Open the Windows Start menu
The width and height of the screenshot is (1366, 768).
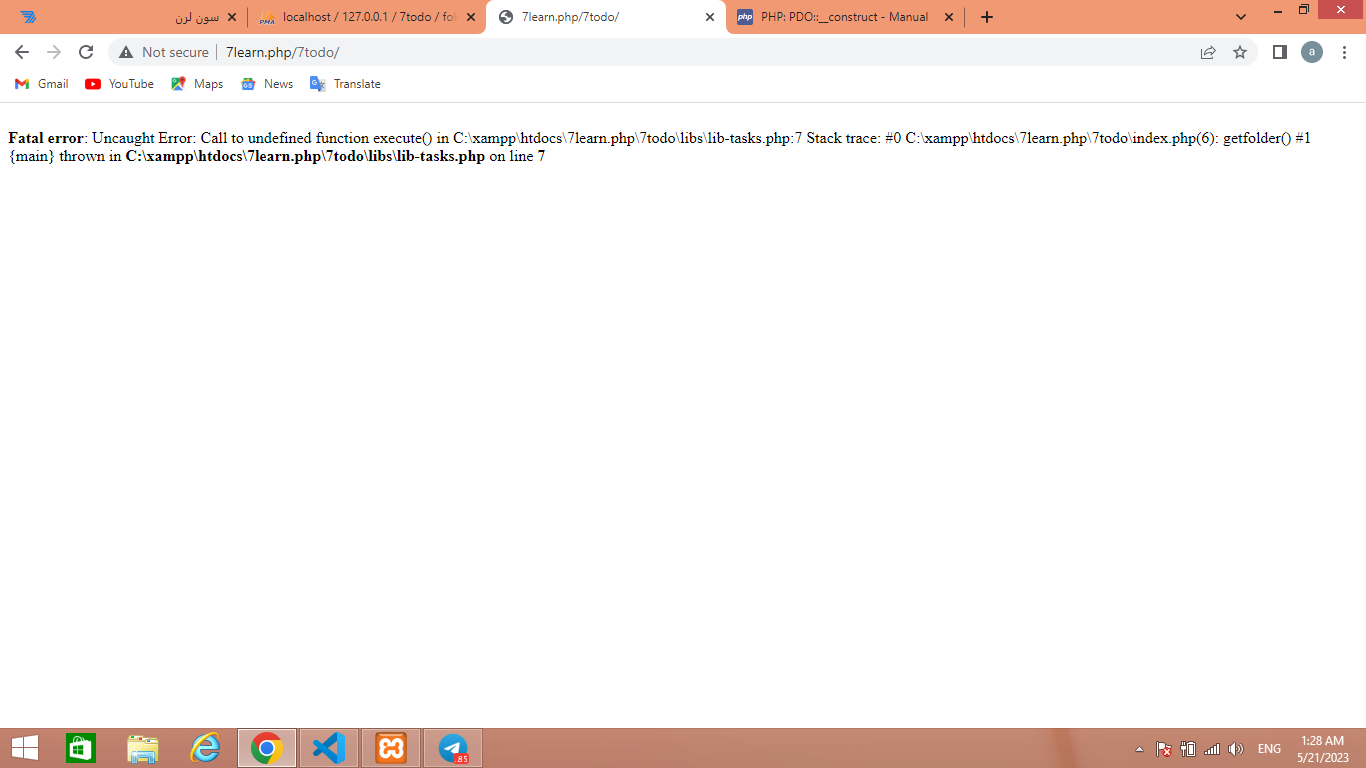coord(25,748)
